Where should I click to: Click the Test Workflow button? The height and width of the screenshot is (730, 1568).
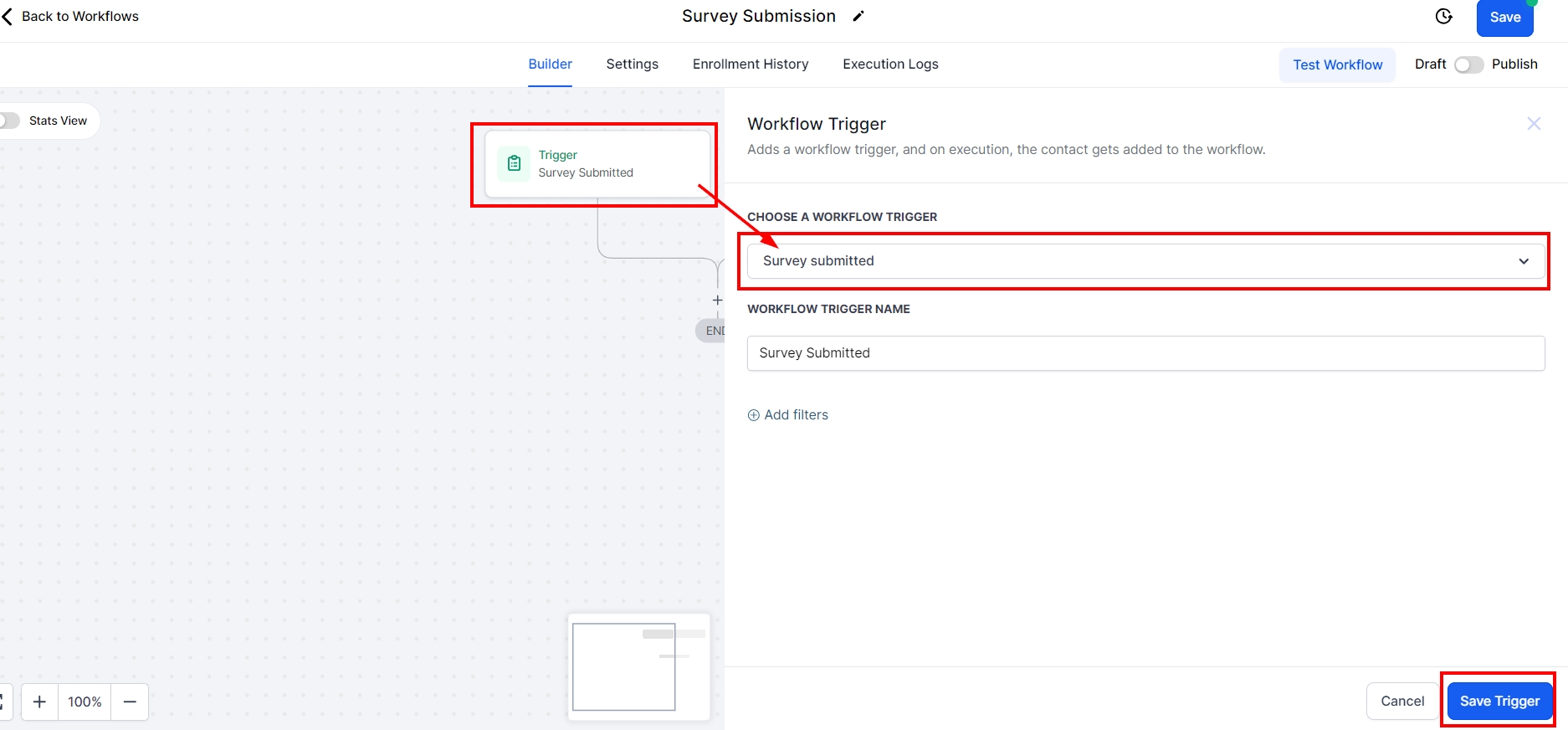(x=1337, y=65)
